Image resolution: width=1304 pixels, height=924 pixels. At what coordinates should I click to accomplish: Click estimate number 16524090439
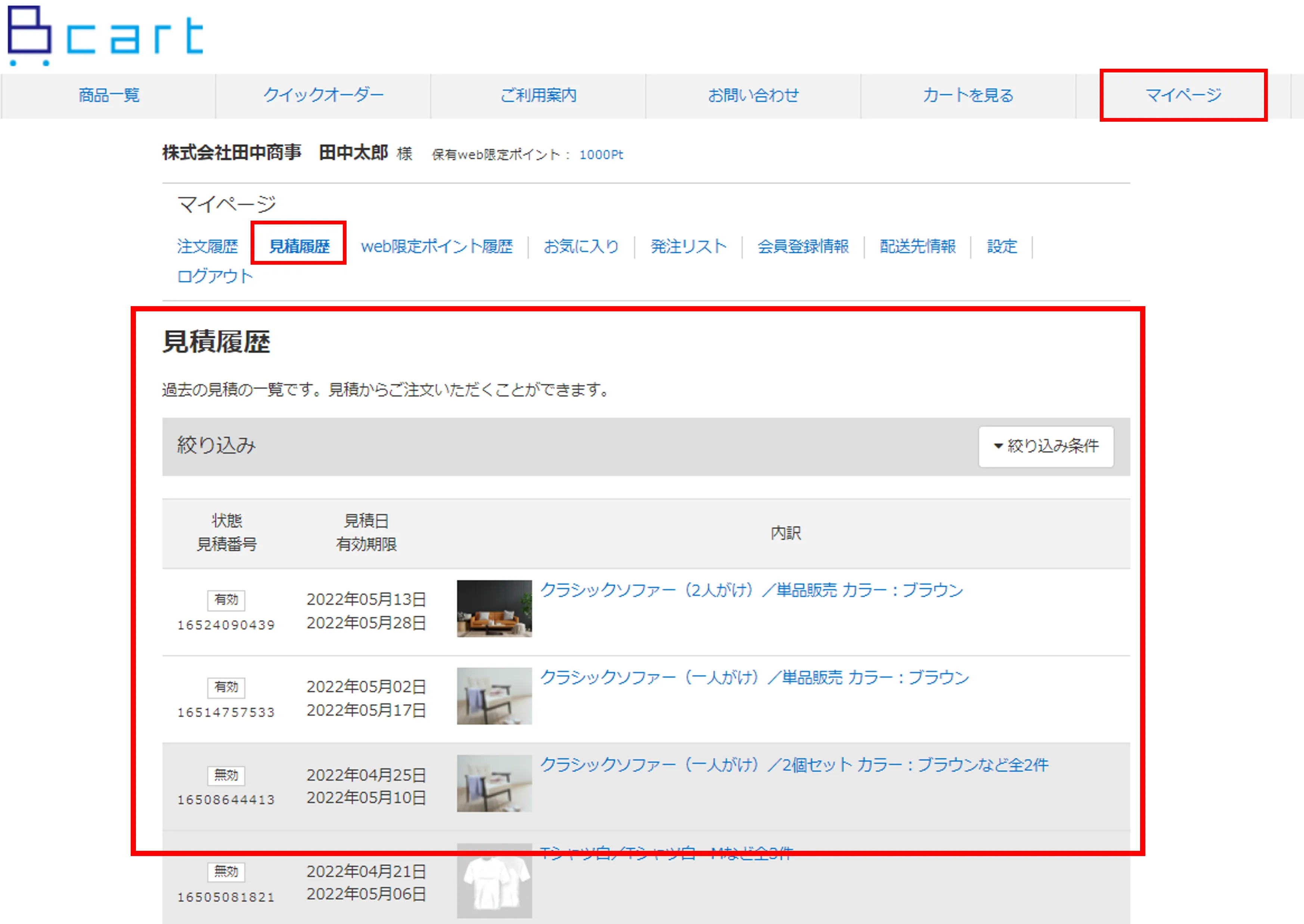pyautogui.click(x=226, y=625)
